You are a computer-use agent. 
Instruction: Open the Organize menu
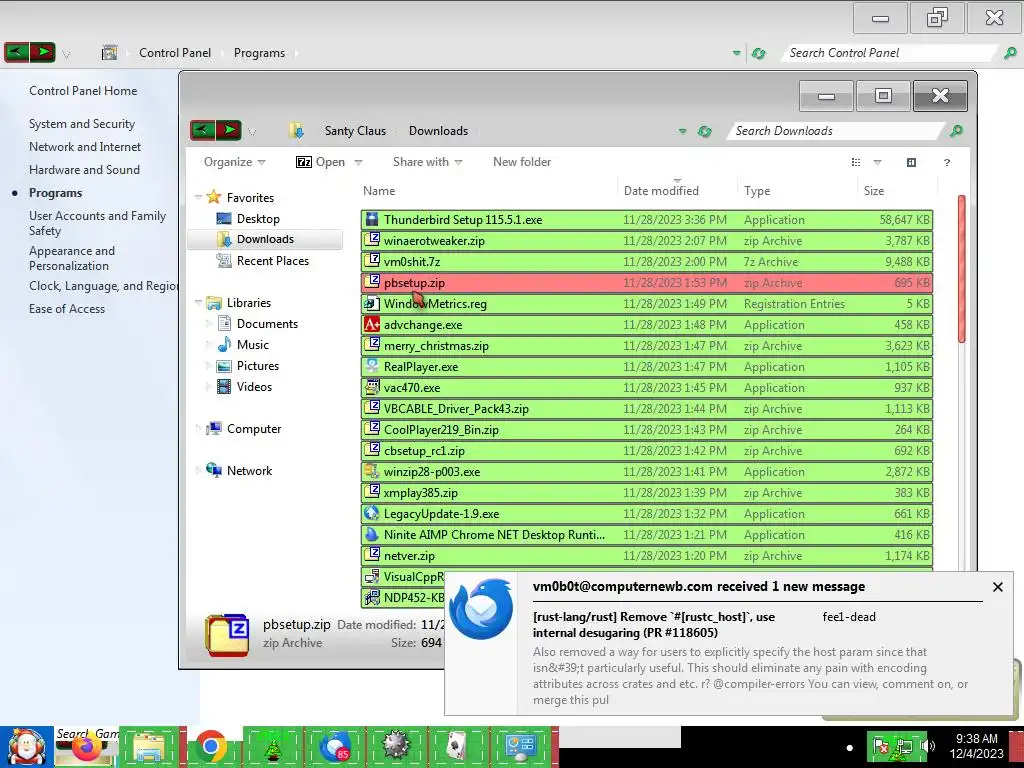click(x=234, y=162)
